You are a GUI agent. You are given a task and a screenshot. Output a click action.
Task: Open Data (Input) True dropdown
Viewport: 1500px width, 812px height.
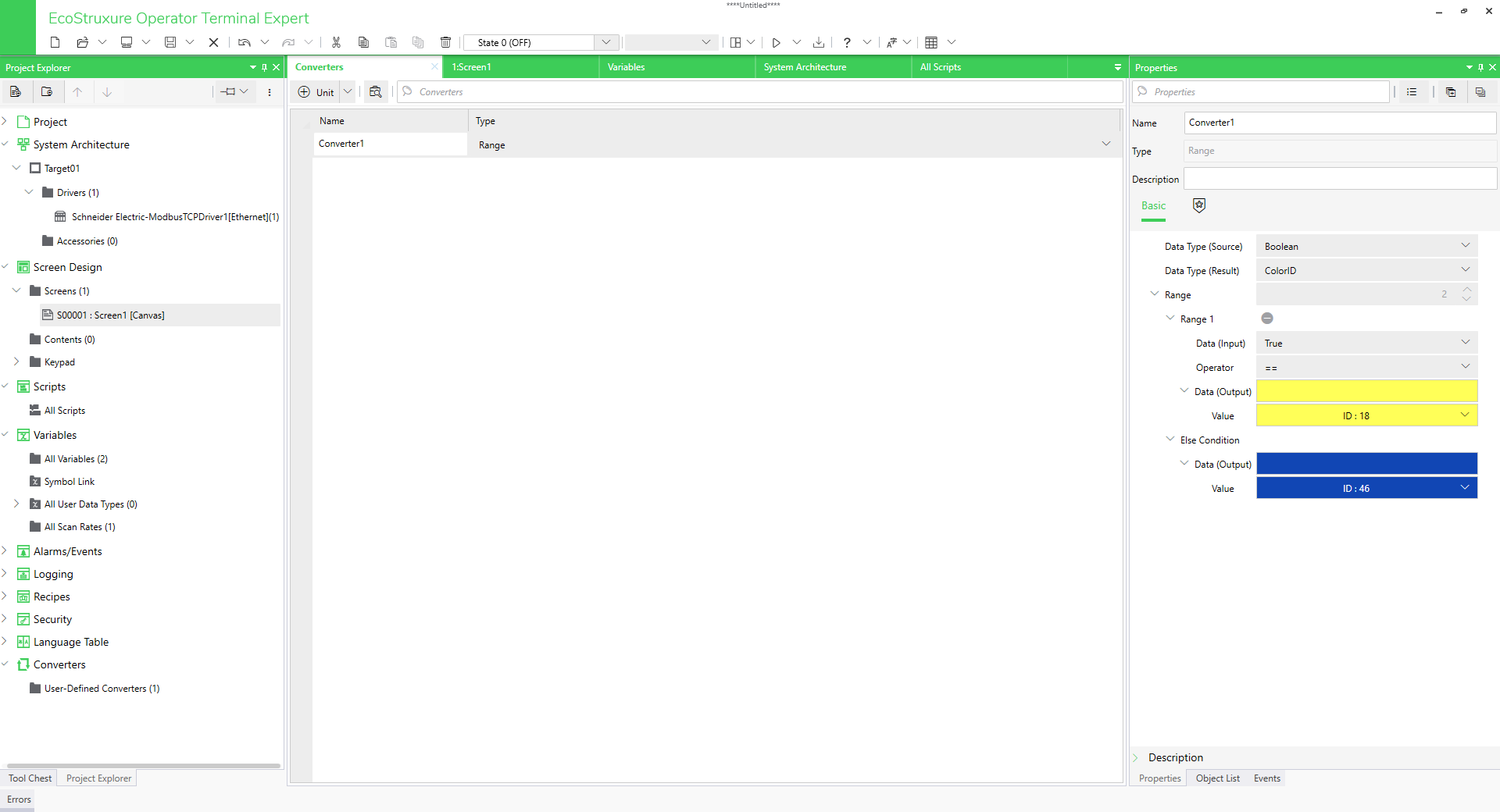point(1466,342)
